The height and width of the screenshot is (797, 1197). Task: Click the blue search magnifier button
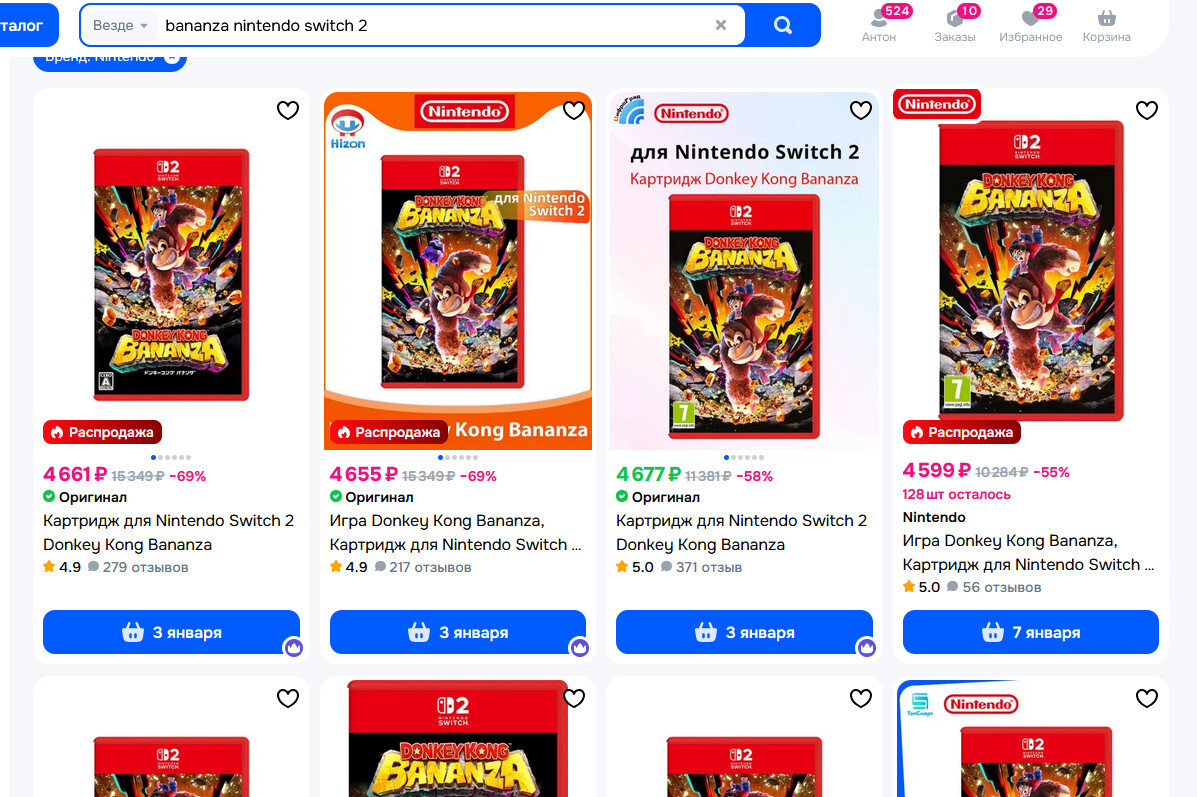[x=783, y=25]
